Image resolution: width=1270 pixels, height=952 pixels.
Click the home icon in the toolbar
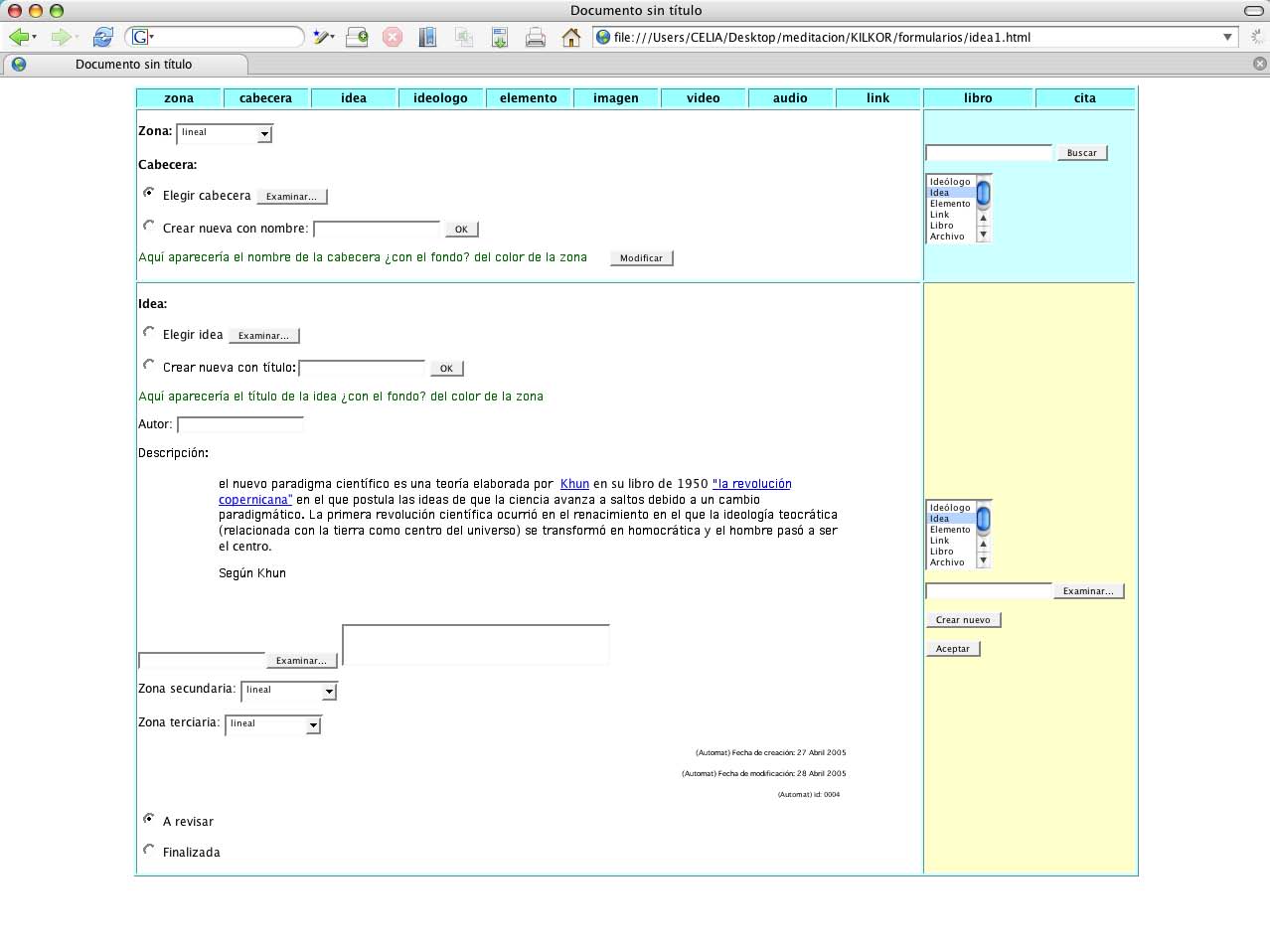point(570,37)
